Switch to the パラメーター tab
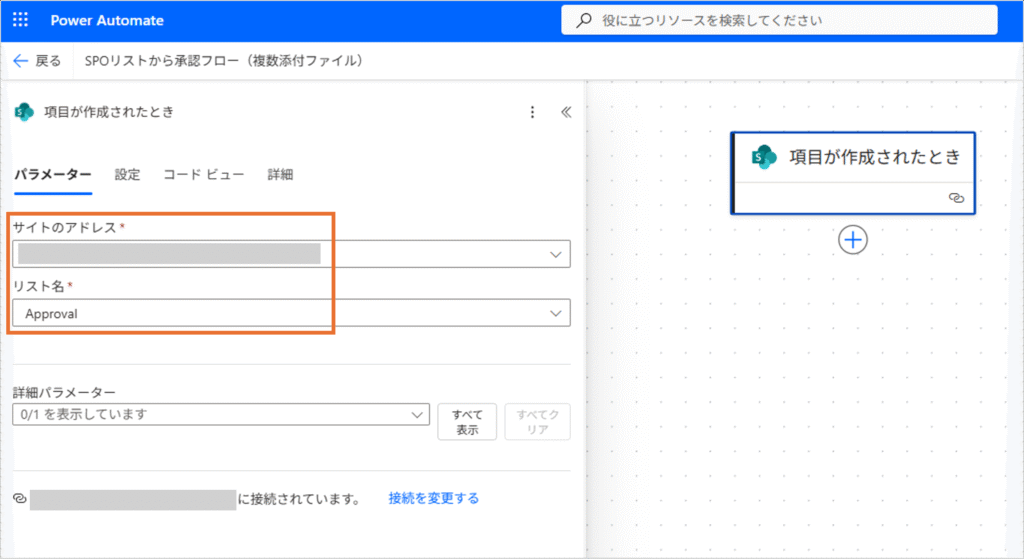The height and width of the screenshot is (559, 1024). tap(53, 174)
